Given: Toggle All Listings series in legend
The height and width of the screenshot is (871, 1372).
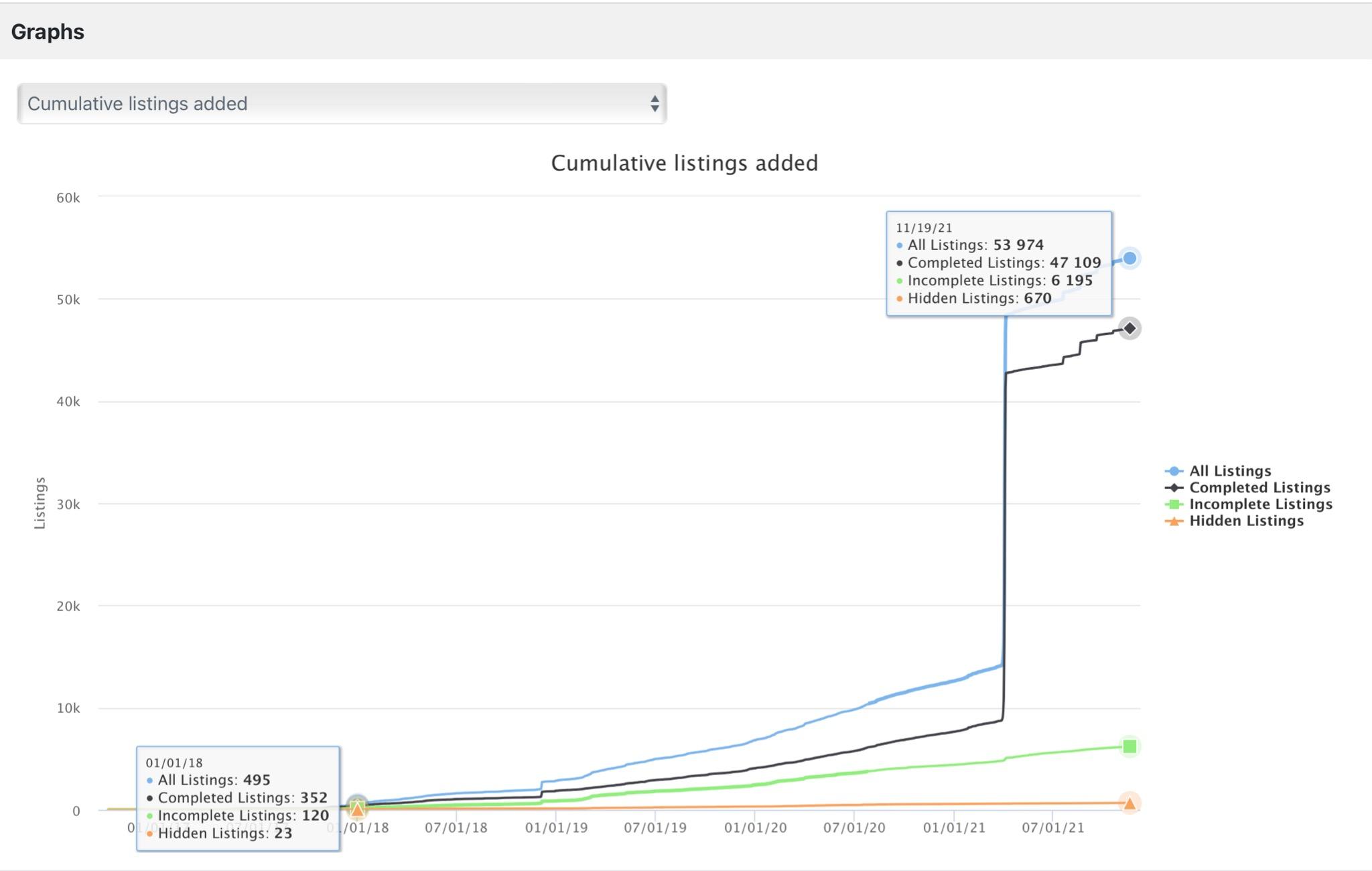Looking at the screenshot, I should pos(1230,471).
